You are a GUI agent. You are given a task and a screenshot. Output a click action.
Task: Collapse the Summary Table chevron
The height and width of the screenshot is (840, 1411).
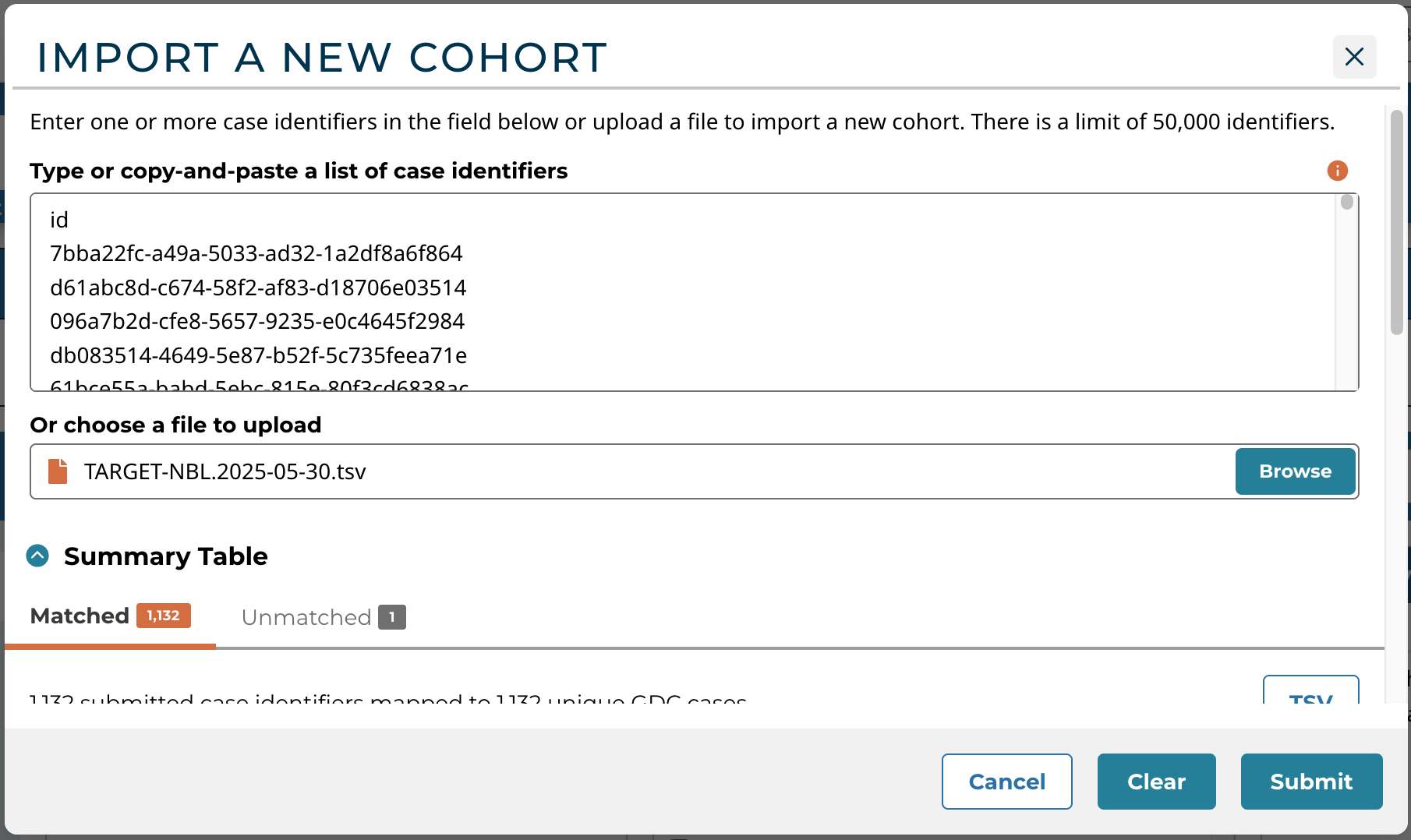pyautogui.click(x=37, y=556)
